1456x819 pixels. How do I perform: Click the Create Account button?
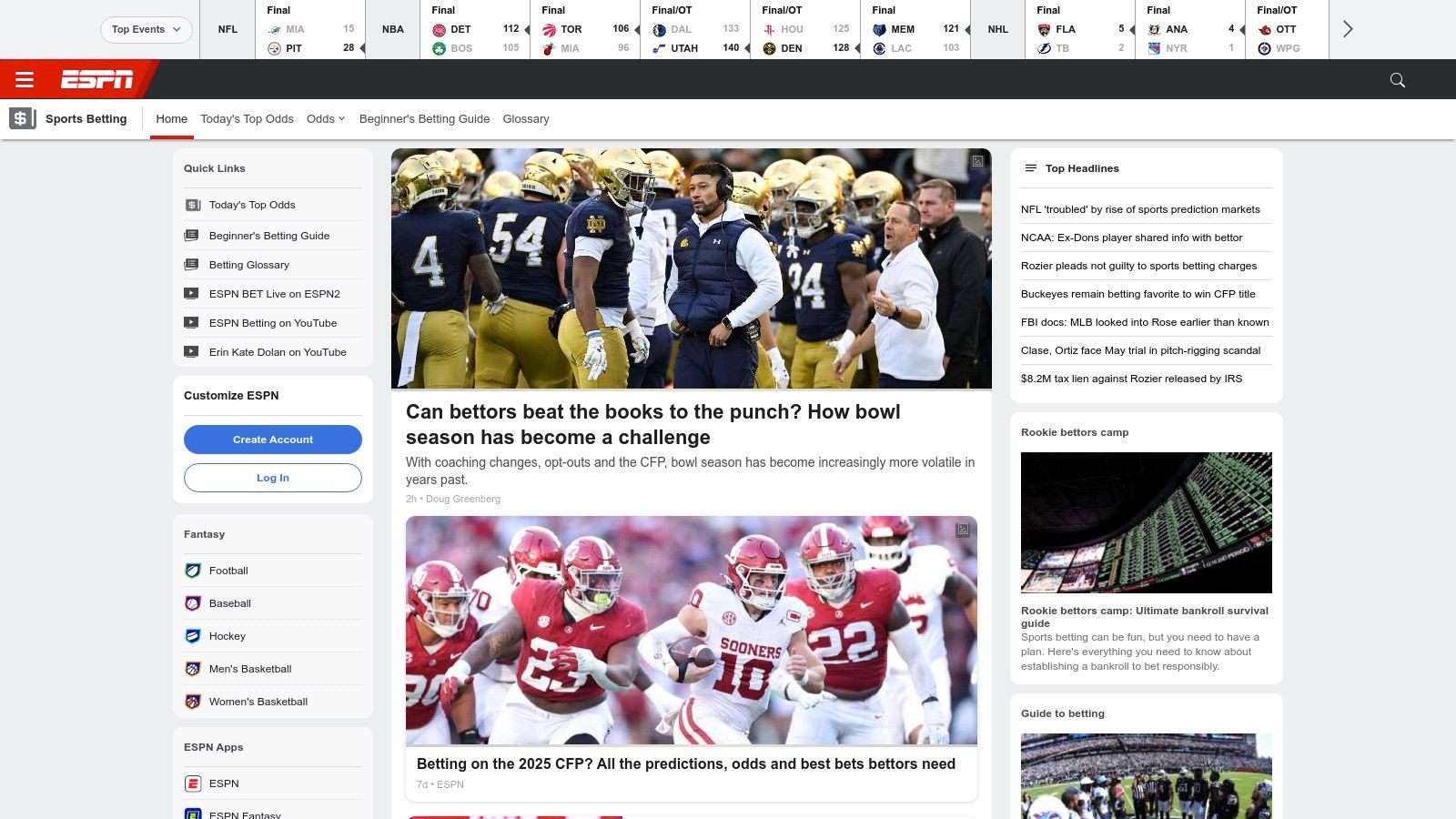click(x=273, y=440)
